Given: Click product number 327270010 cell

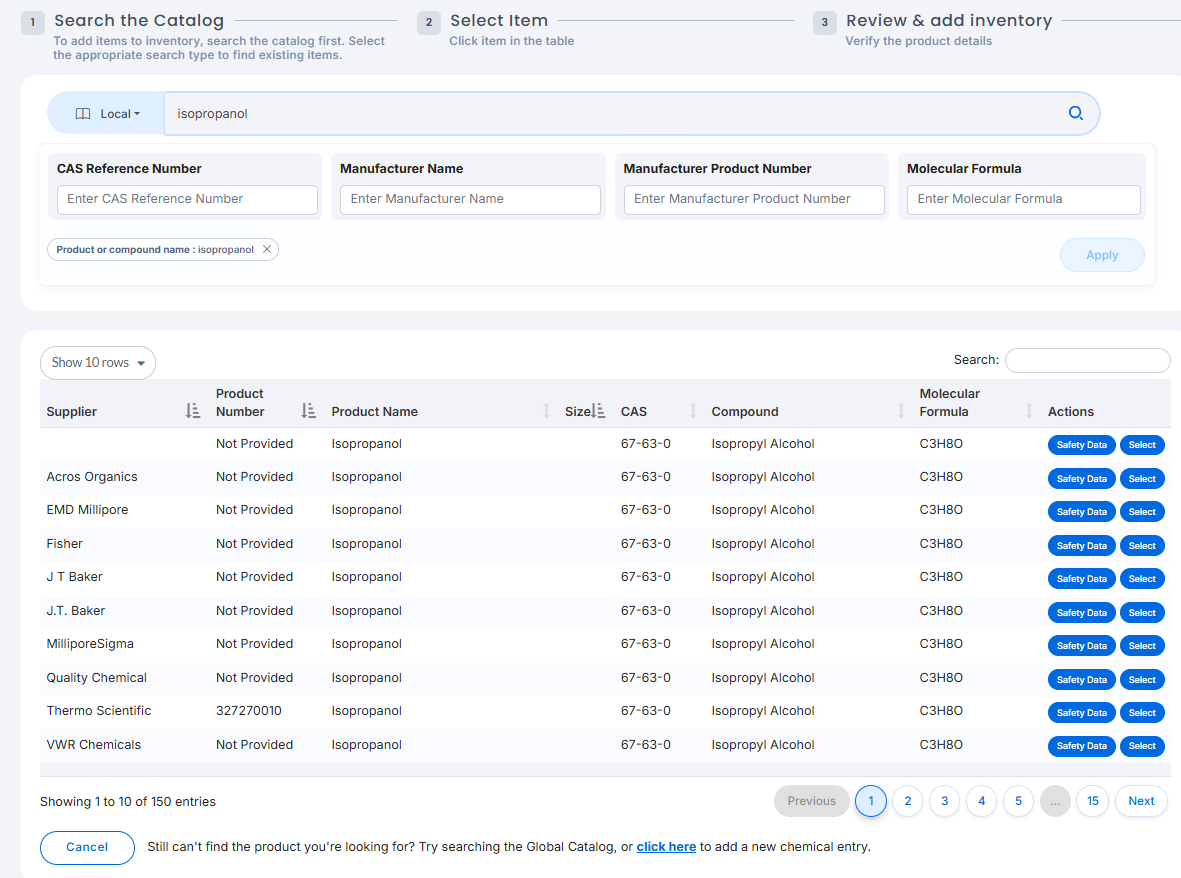Looking at the screenshot, I should pos(249,711).
